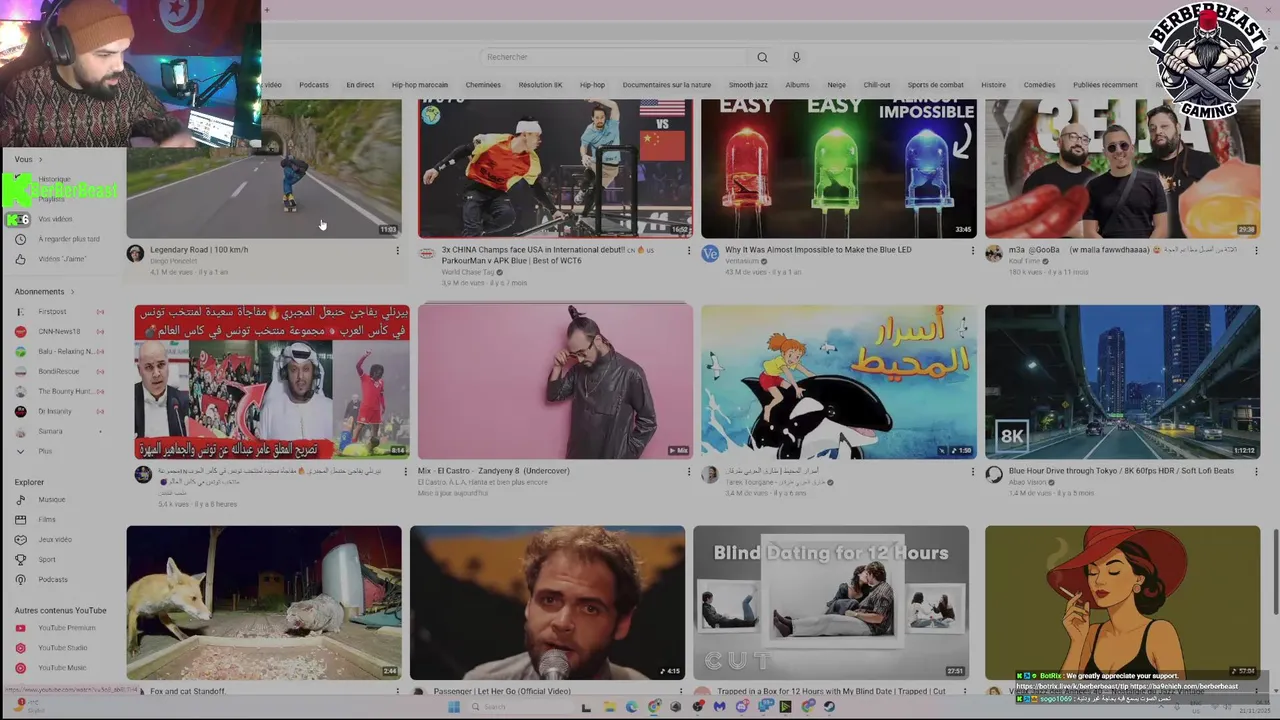Open CNN-News18 channel subscription
Screen dimensions: 1280x720
coord(58,332)
